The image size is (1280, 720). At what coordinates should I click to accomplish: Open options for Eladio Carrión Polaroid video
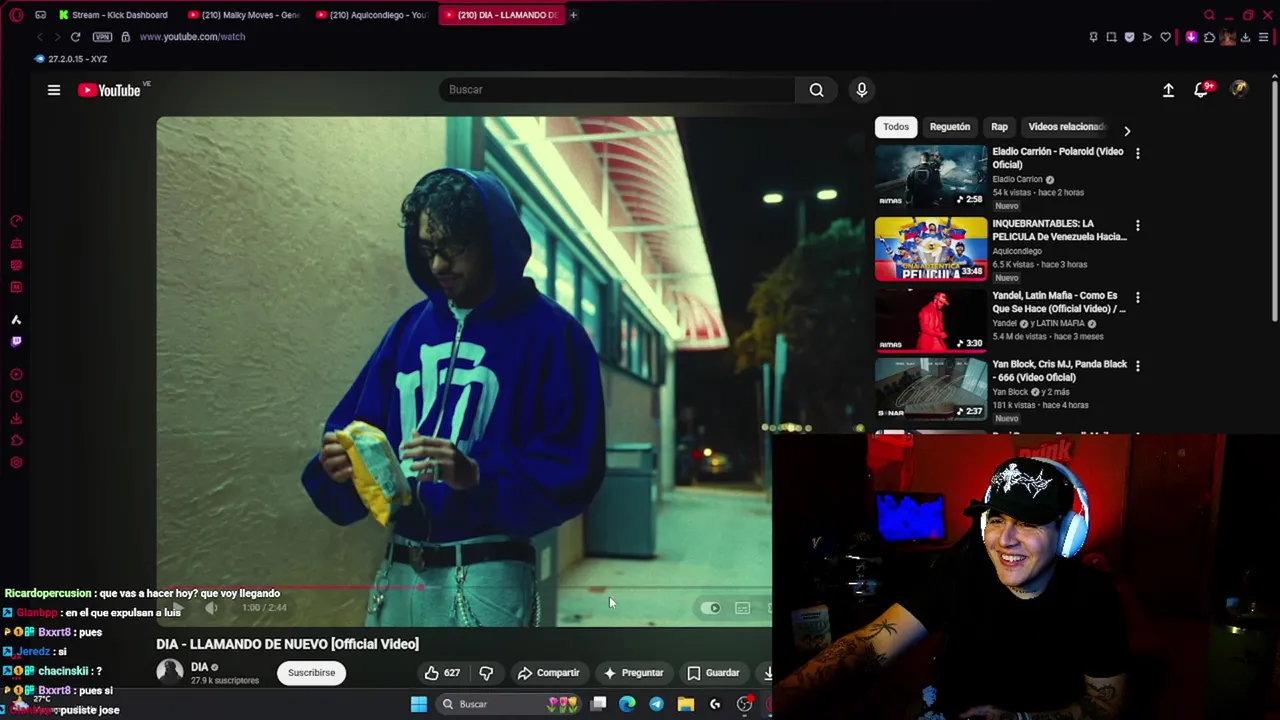1137,153
